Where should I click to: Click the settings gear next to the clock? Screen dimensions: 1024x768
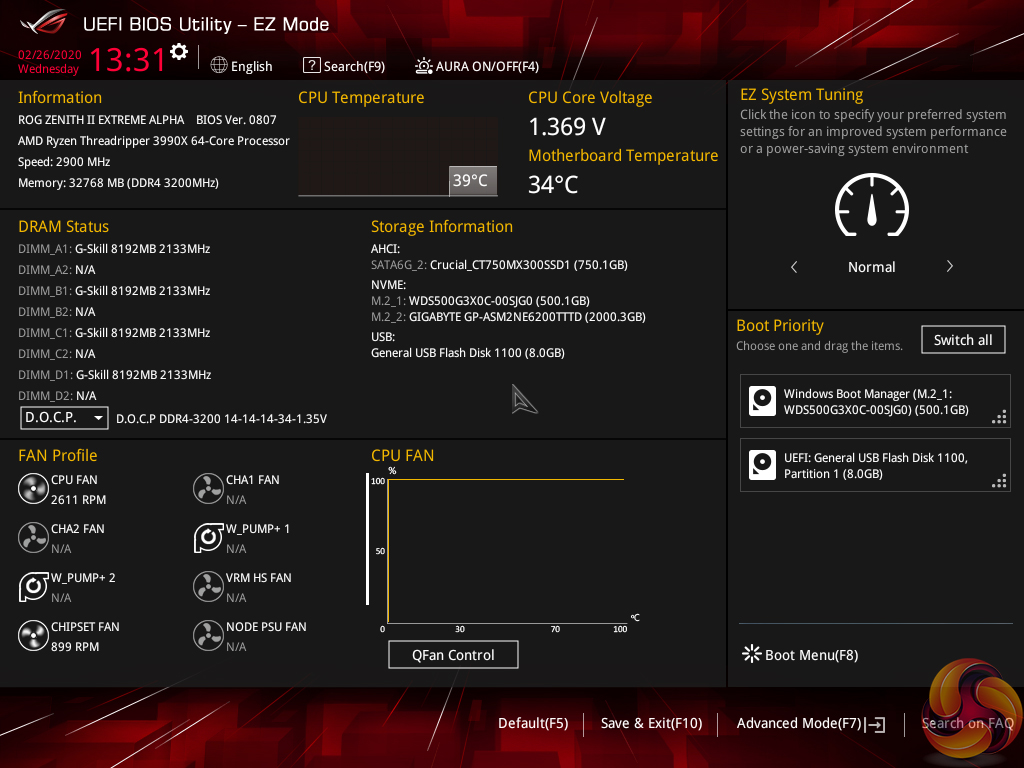[x=179, y=52]
